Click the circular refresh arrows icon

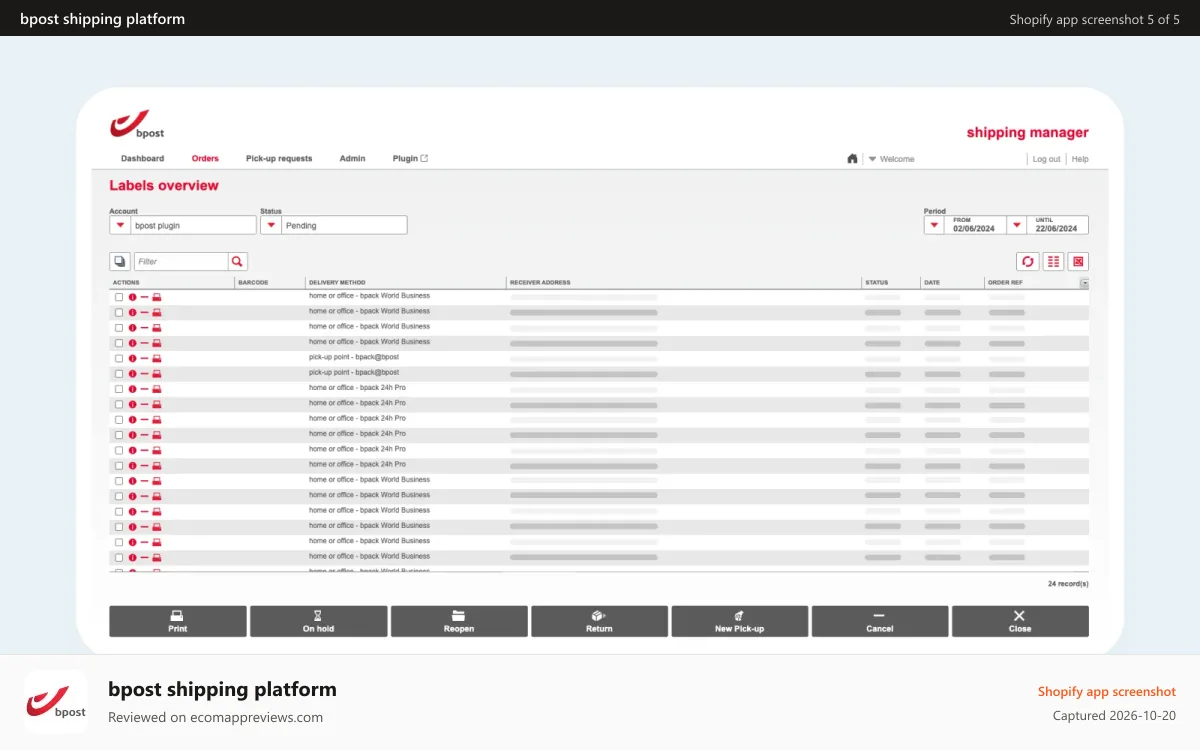coord(1027,261)
